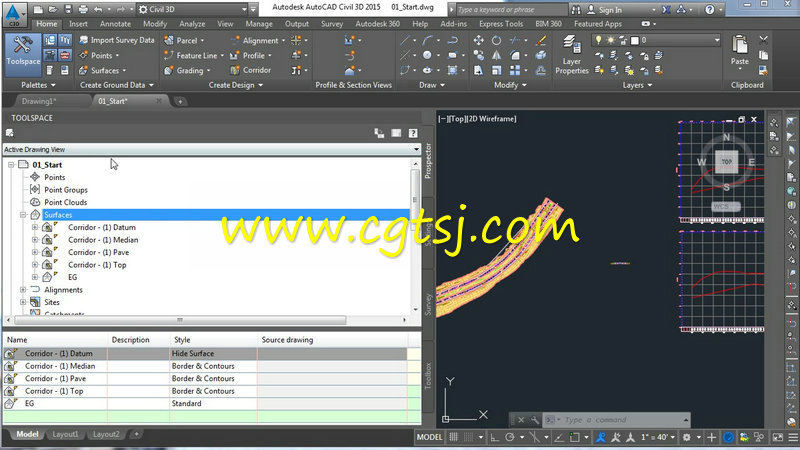800x450 pixels.
Task: Click the Grading tool
Action: click(x=187, y=70)
